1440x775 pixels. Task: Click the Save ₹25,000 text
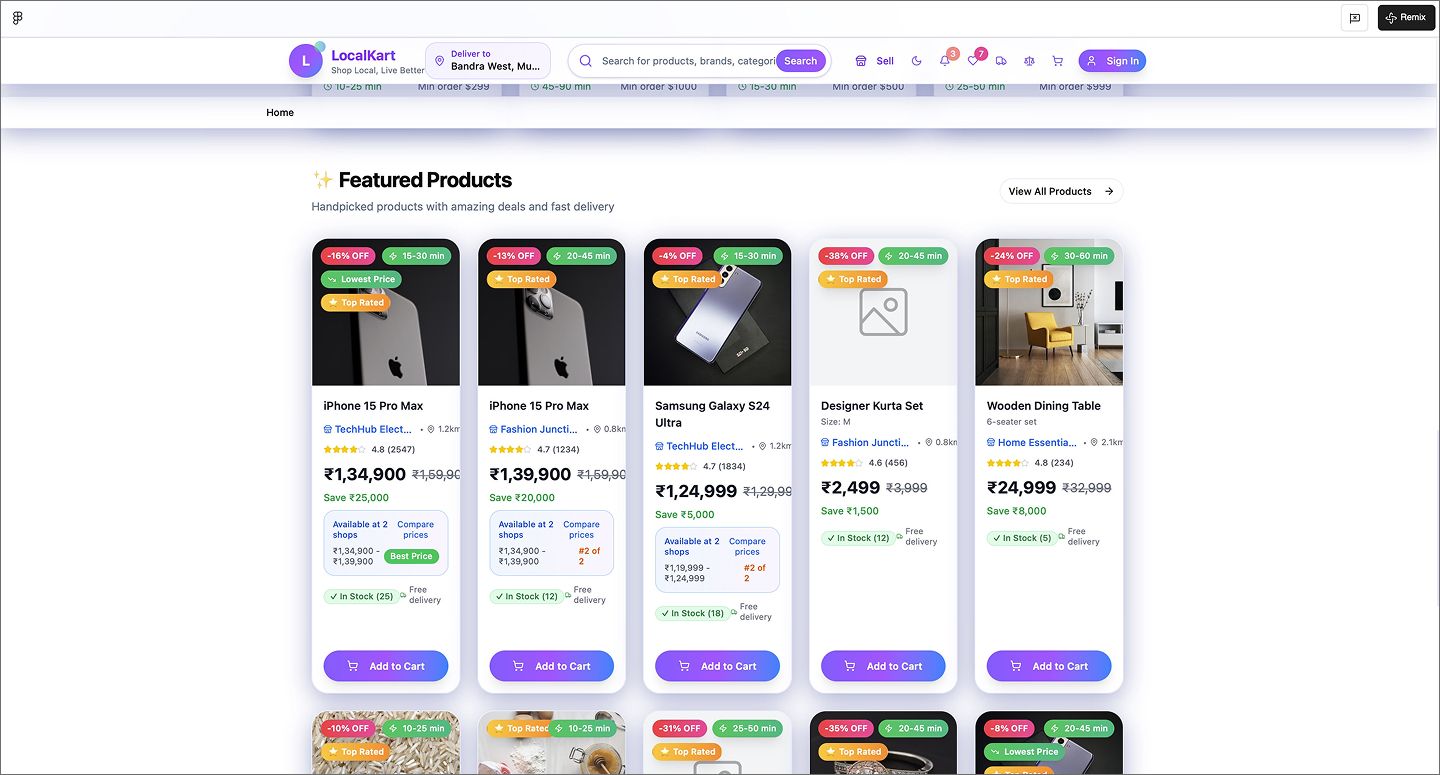tap(356, 497)
